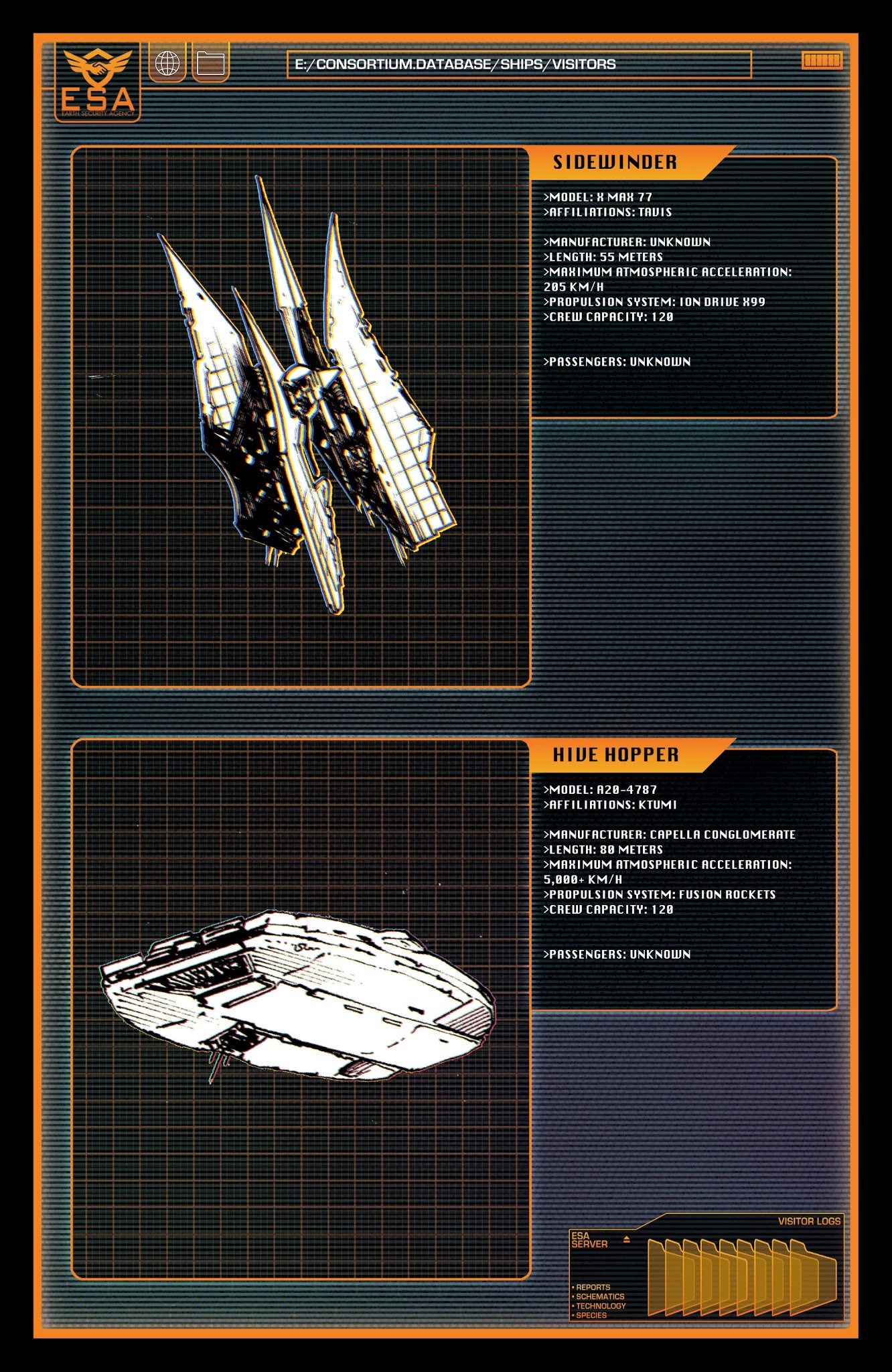892x1372 pixels.
Task: Click the database path address field
Action: [x=519, y=64]
